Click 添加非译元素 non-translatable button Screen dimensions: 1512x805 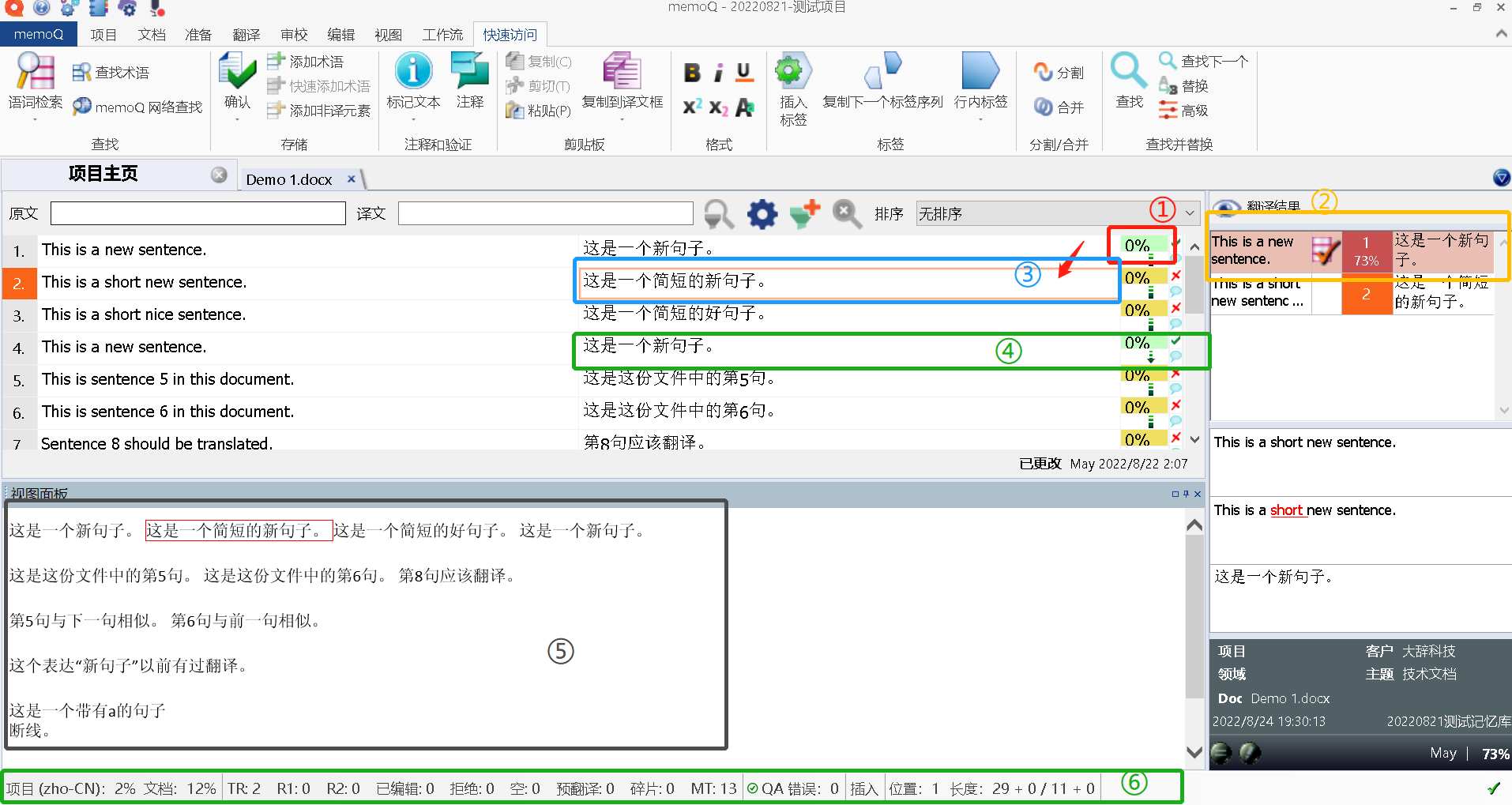(x=318, y=111)
